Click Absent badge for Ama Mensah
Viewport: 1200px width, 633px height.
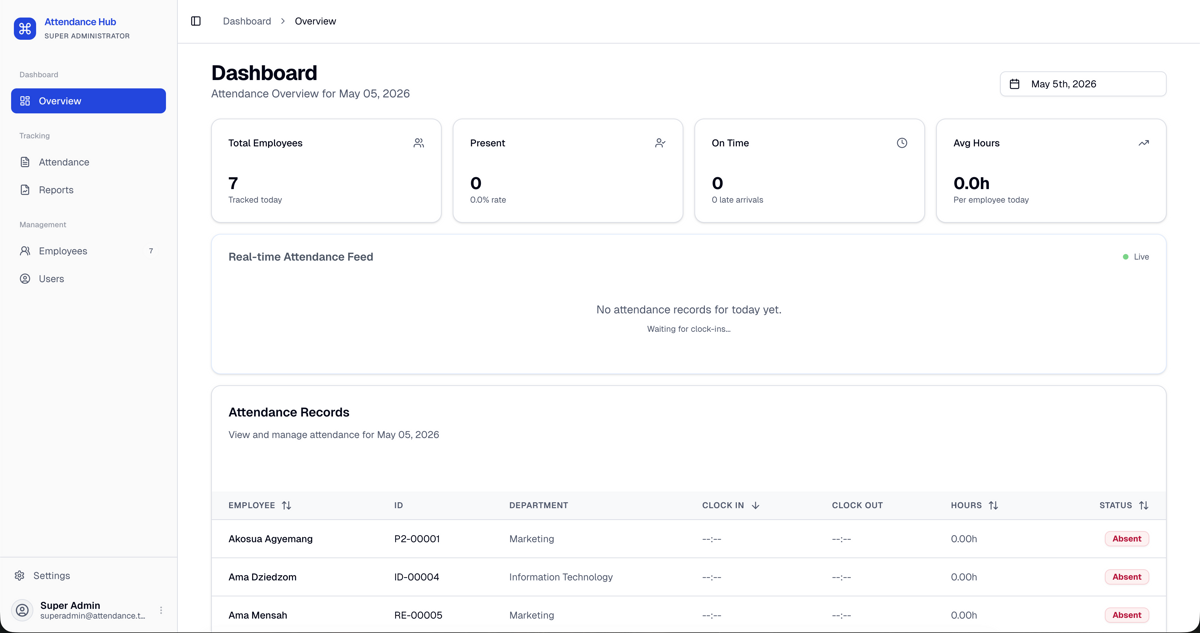[1127, 615]
